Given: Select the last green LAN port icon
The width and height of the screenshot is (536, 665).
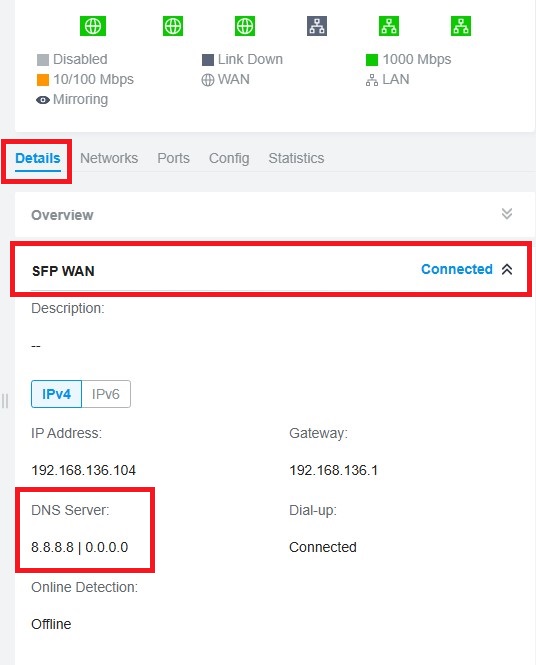Looking at the screenshot, I should click(461, 26).
